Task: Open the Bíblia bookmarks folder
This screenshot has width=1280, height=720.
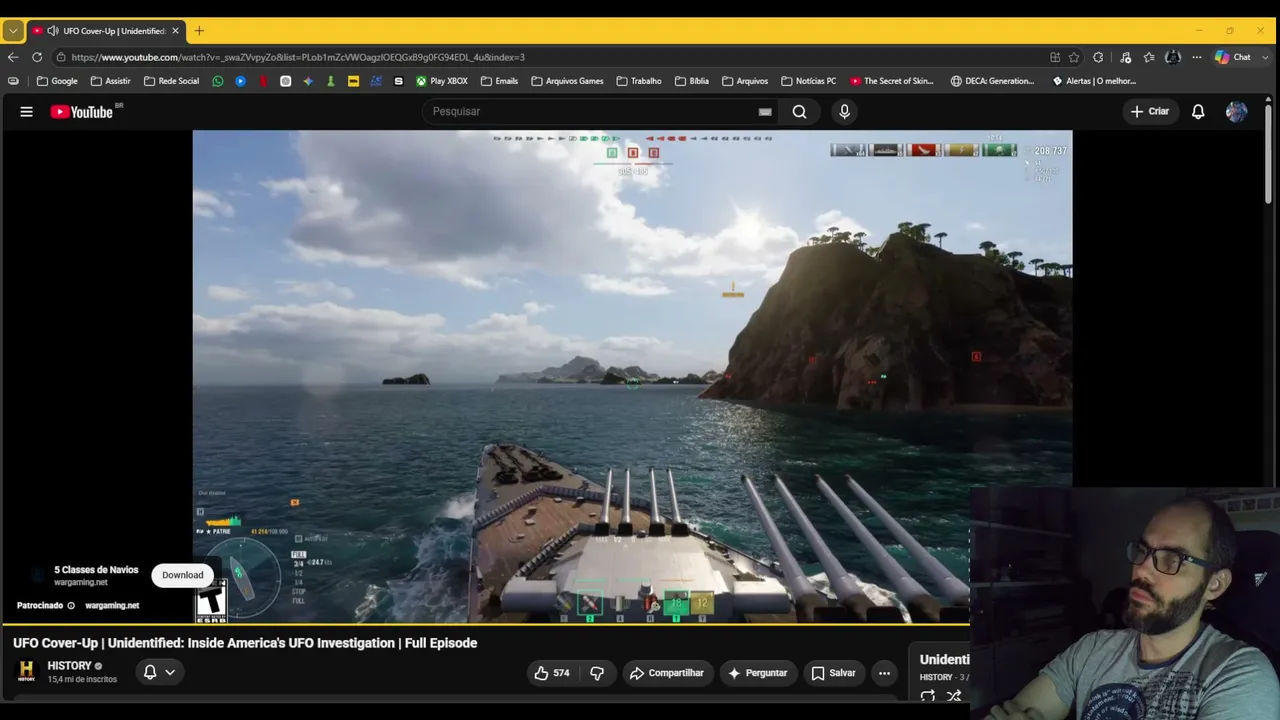Action: click(692, 81)
